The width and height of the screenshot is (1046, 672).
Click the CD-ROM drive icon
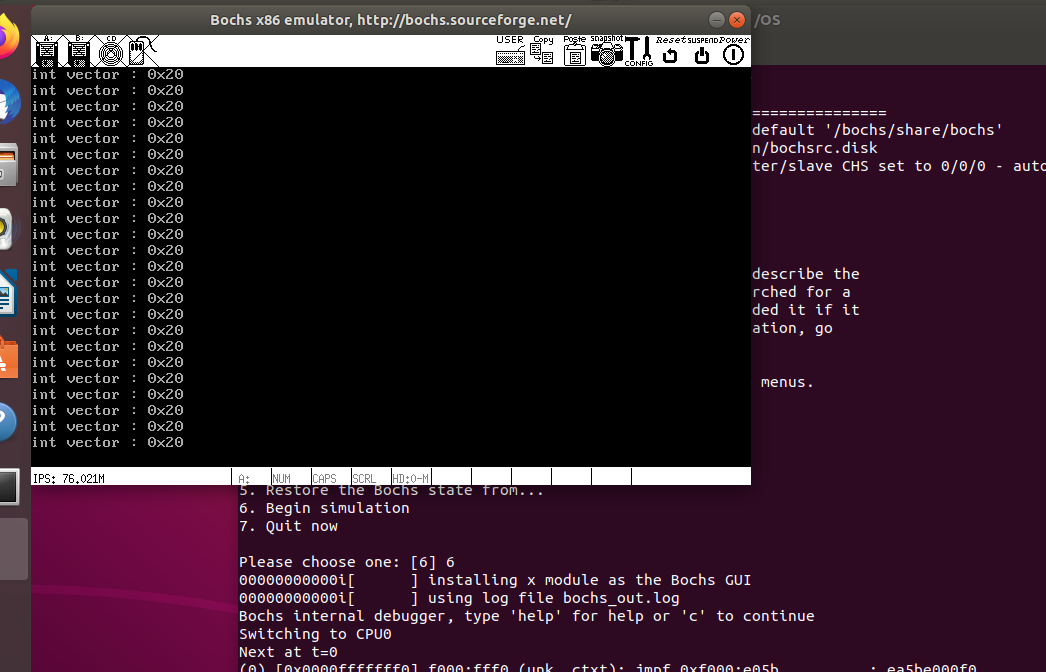113,50
